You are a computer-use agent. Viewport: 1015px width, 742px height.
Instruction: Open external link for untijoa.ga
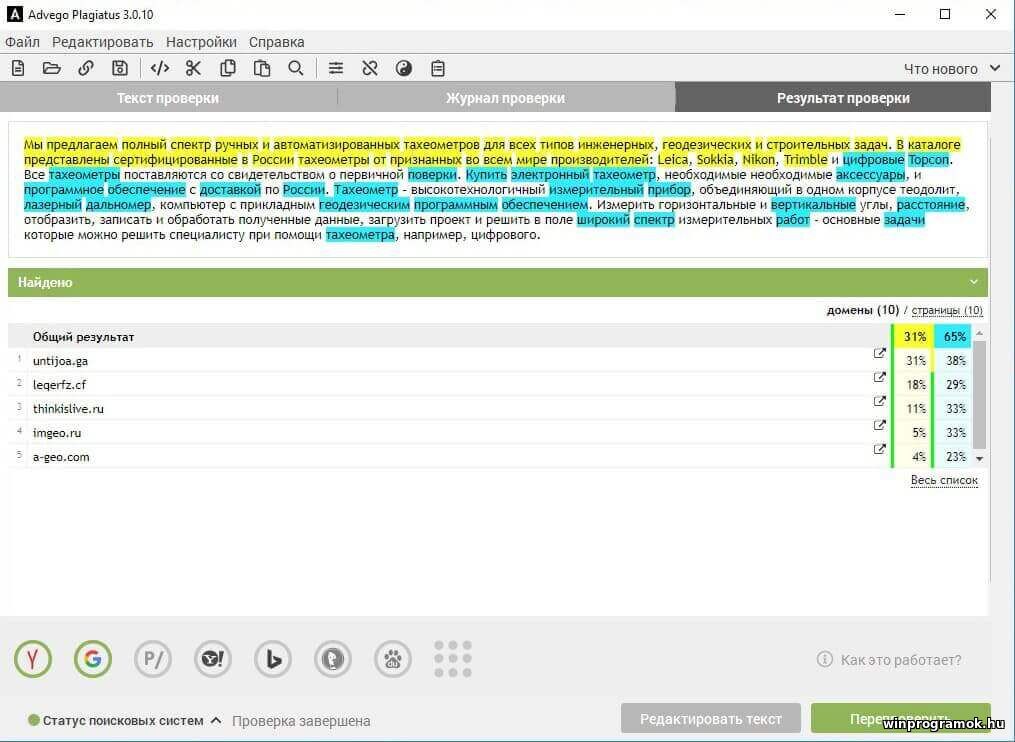(880, 354)
